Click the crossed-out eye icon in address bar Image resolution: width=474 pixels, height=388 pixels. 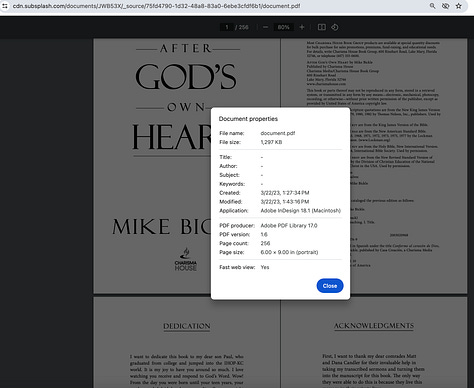click(x=445, y=6)
